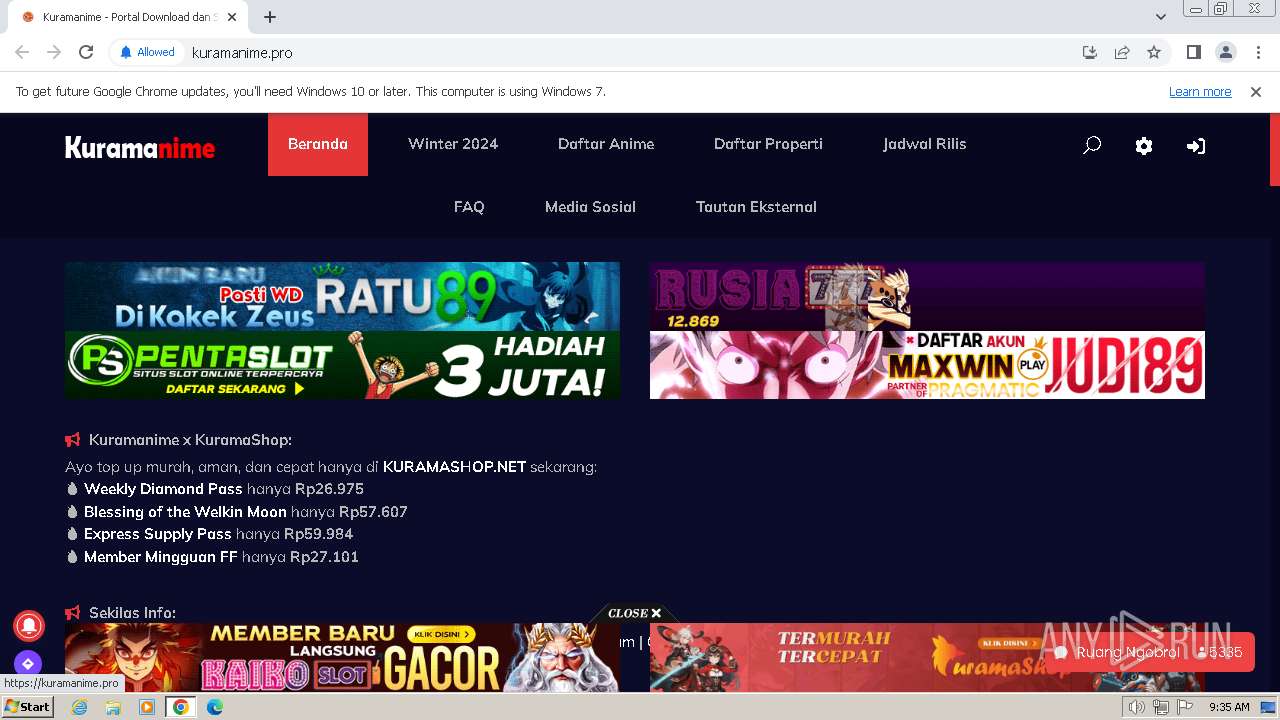Click the Kuramanime logo

[140, 148]
